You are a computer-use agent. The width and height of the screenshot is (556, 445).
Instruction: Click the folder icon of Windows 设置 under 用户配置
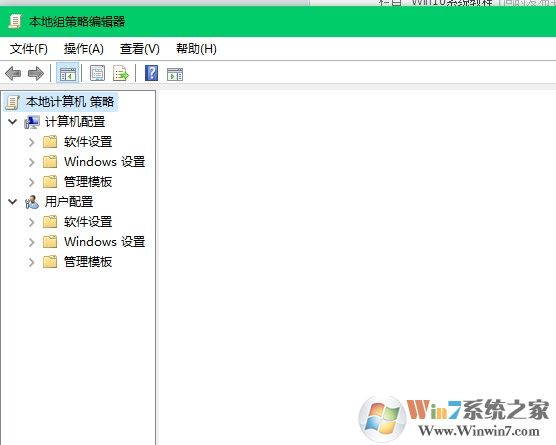50,242
